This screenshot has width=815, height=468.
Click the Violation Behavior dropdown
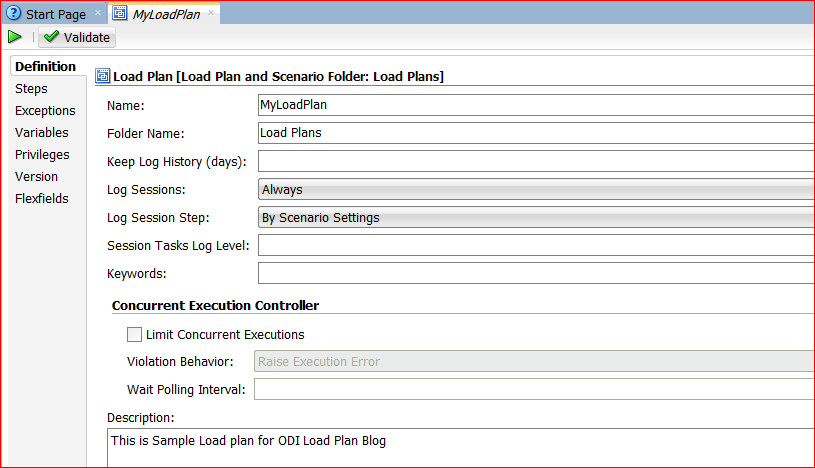[x=536, y=362]
